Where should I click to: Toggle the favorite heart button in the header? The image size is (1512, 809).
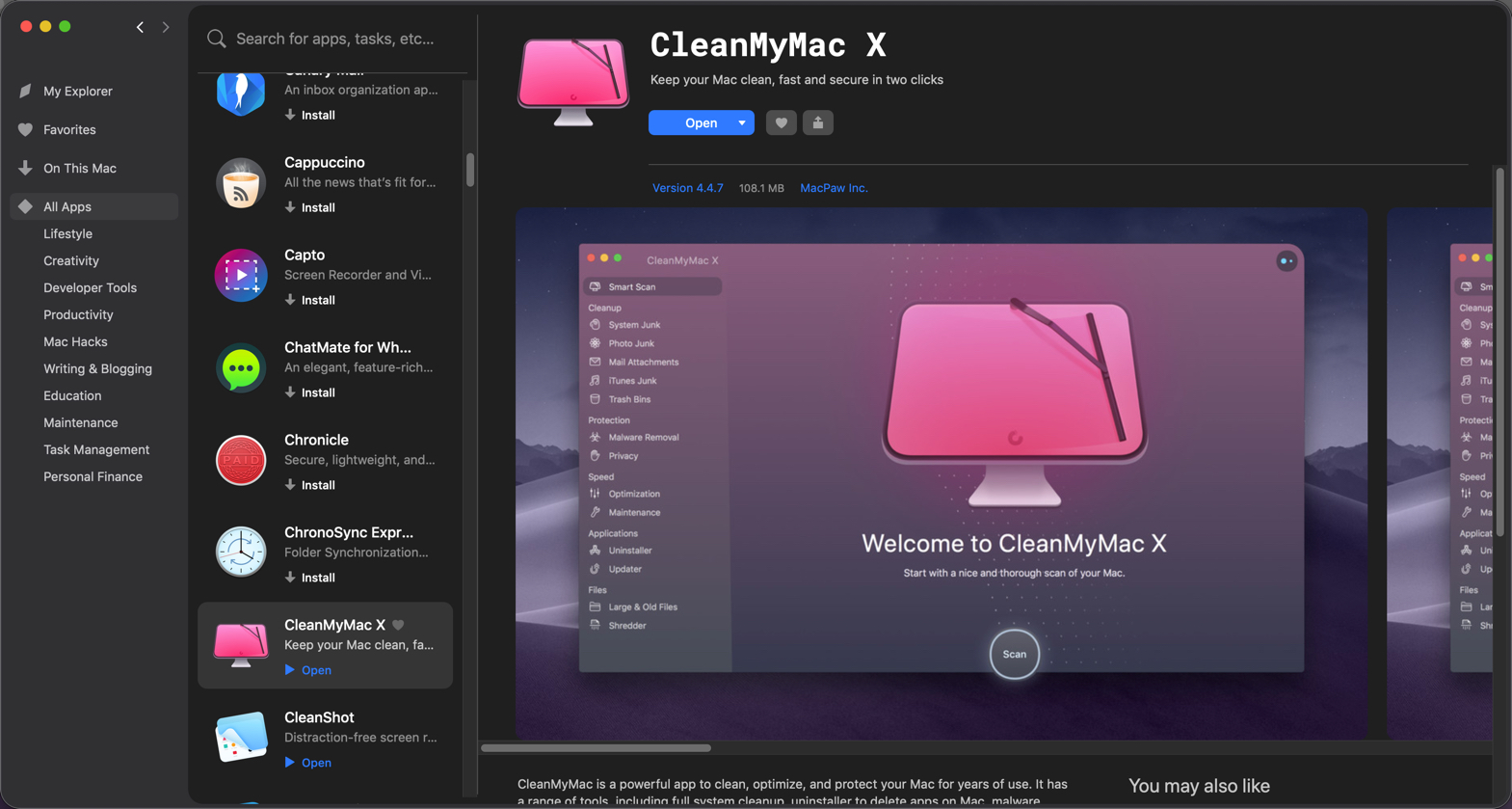[x=782, y=122]
